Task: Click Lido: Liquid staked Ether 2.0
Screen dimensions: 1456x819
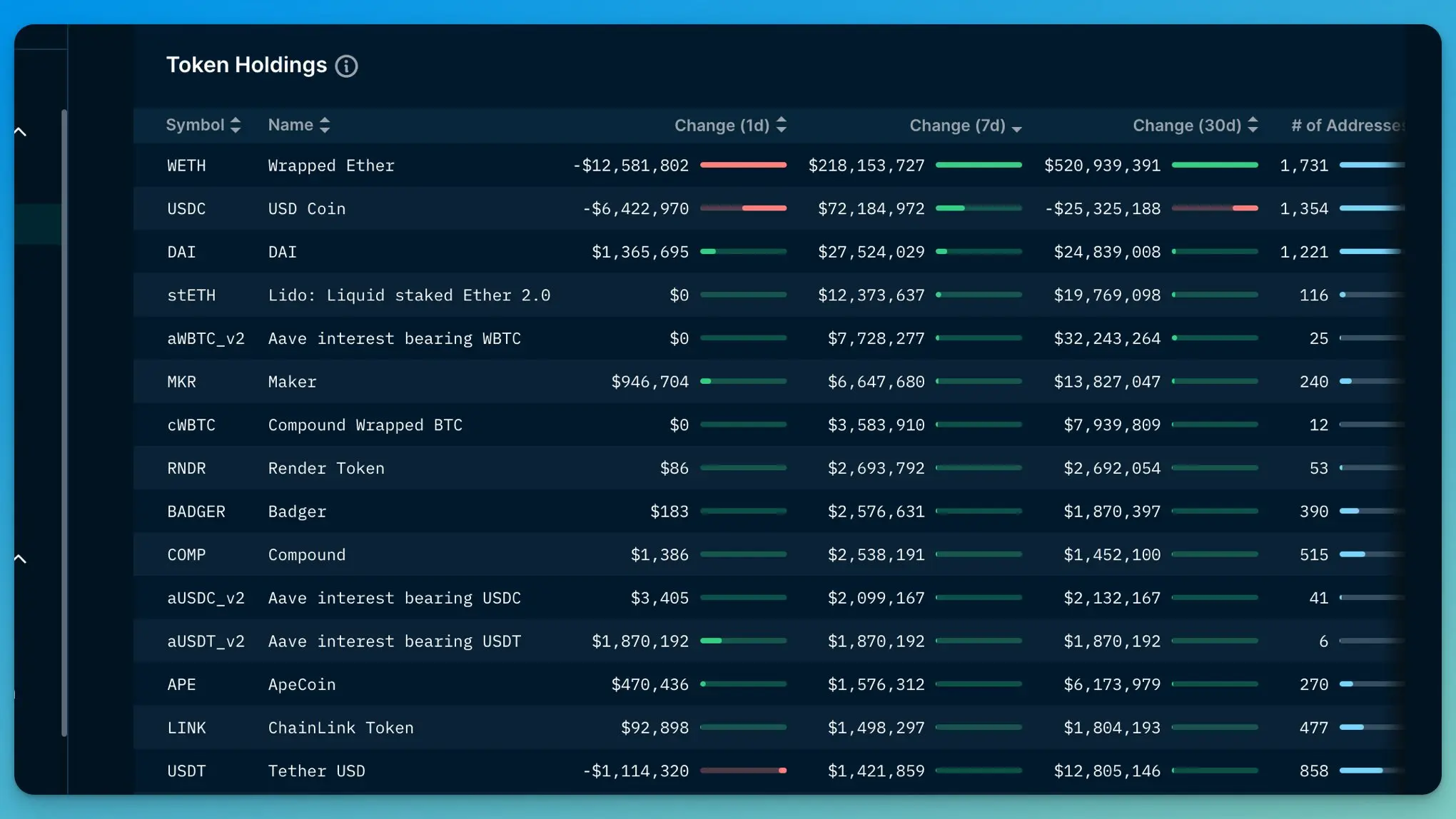Action: 409,295
